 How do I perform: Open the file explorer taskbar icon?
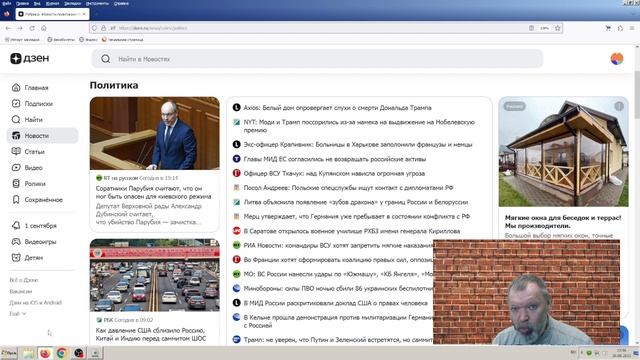(x=28, y=353)
